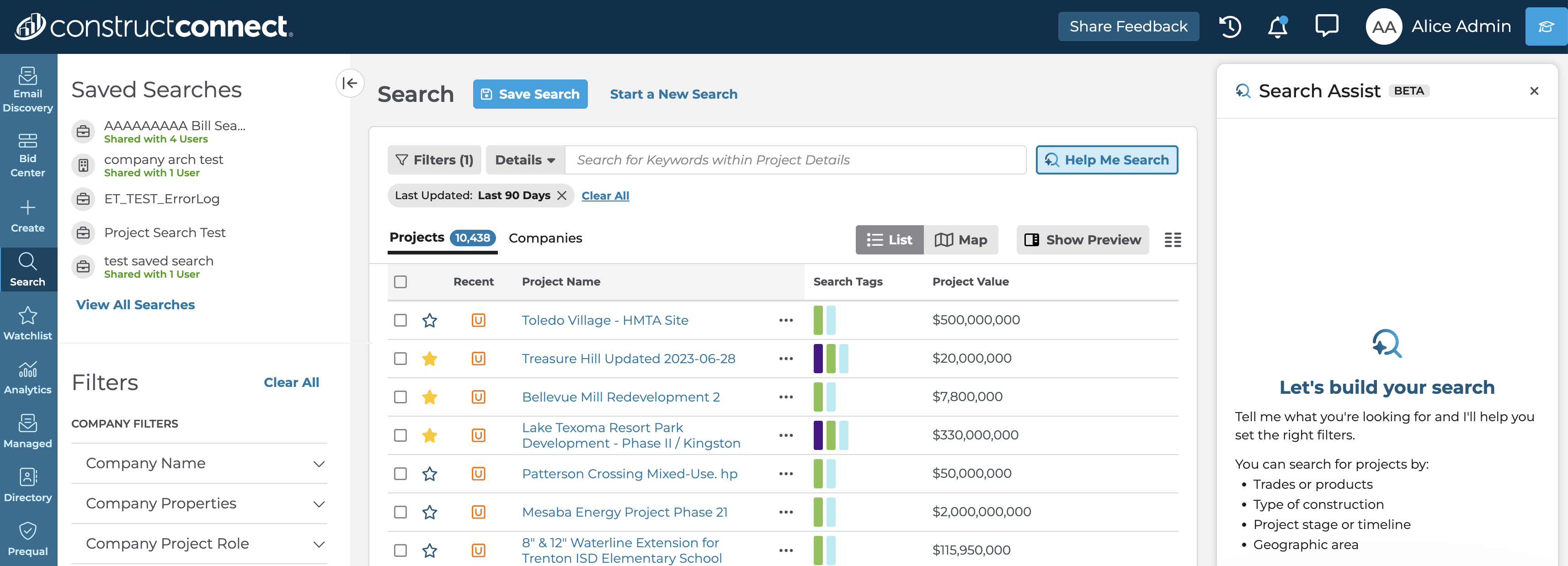Click Start a New Search link
The height and width of the screenshot is (566, 1568).
[673, 94]
